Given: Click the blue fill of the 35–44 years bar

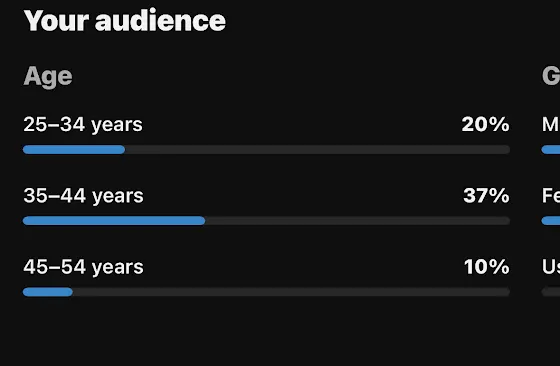Looking at the screenshot, I should point(114,221).
